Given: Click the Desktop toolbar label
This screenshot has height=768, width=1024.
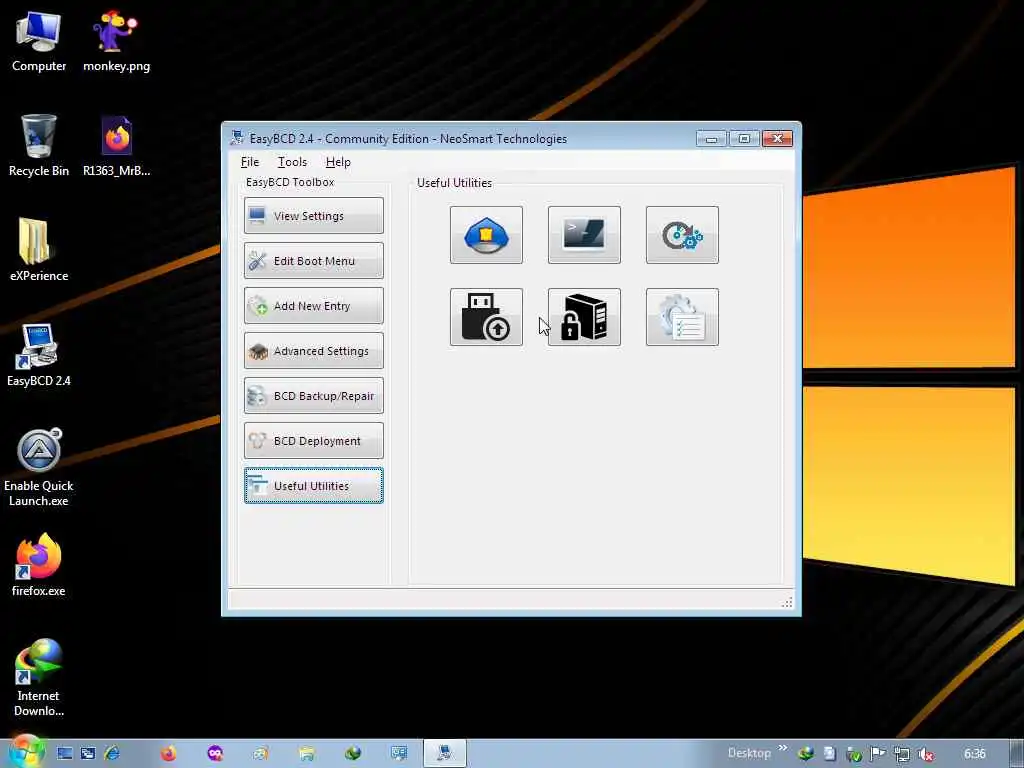Looking at the screenshot, I should click(x=749, y=753).
